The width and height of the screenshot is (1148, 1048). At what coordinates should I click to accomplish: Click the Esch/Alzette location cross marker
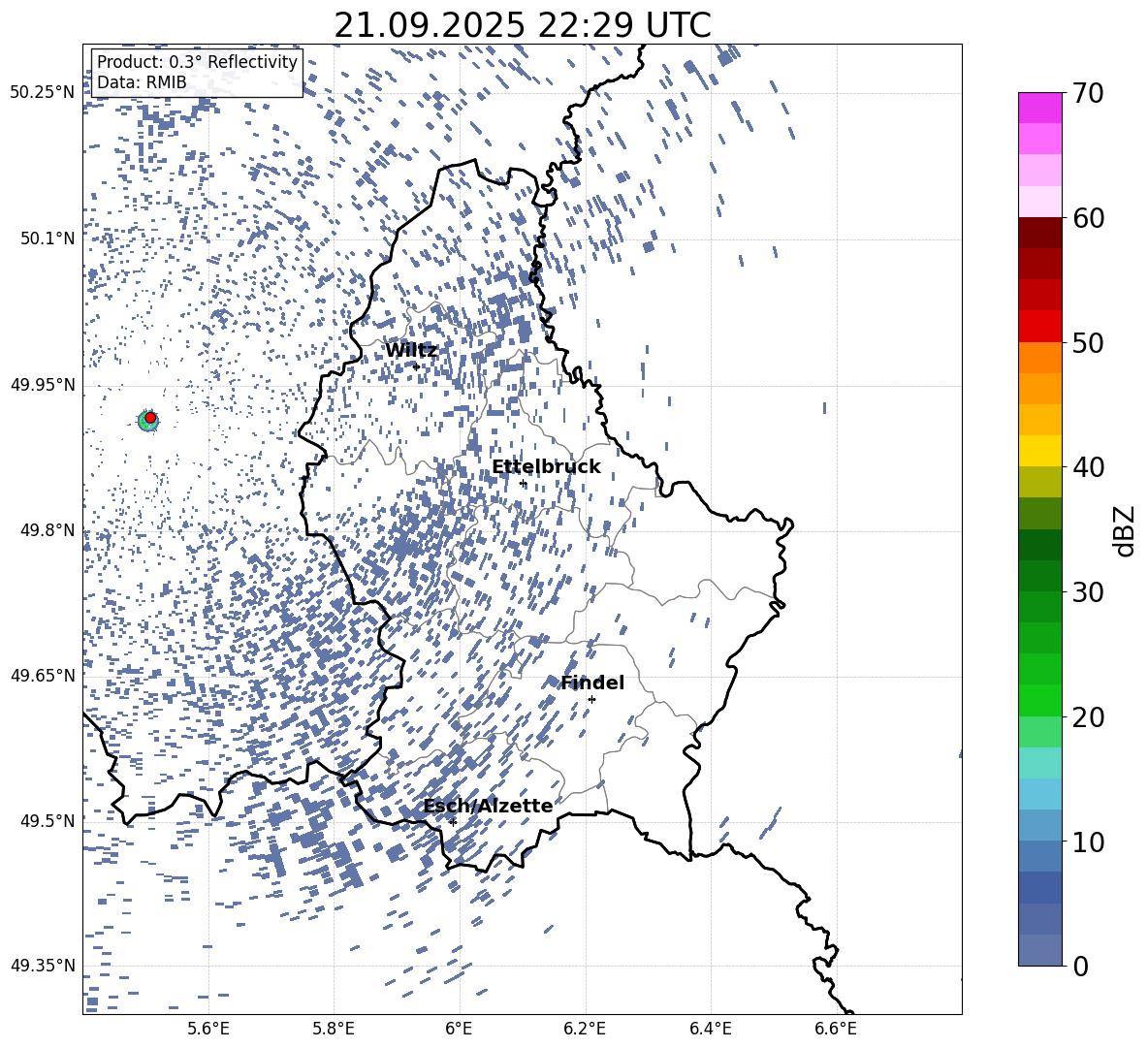453,822
